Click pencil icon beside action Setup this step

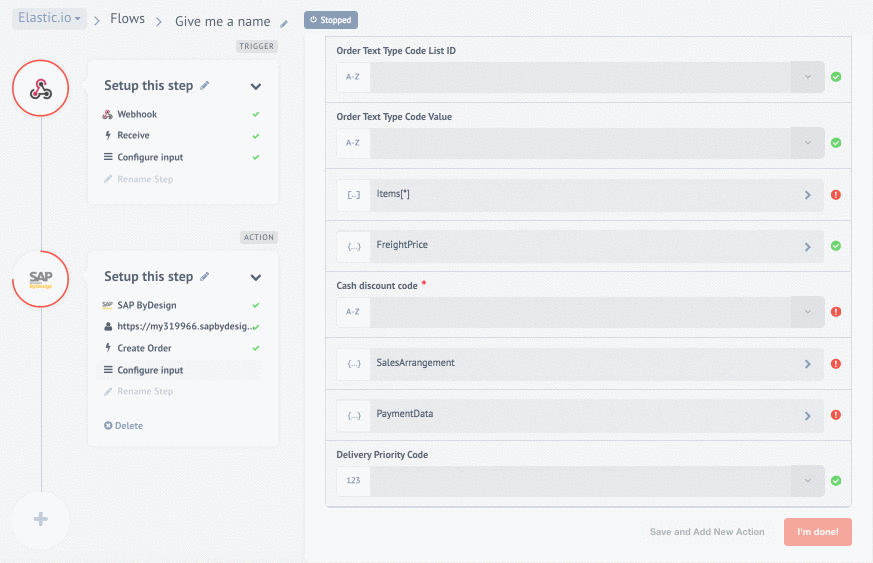[x=204, y=276]
